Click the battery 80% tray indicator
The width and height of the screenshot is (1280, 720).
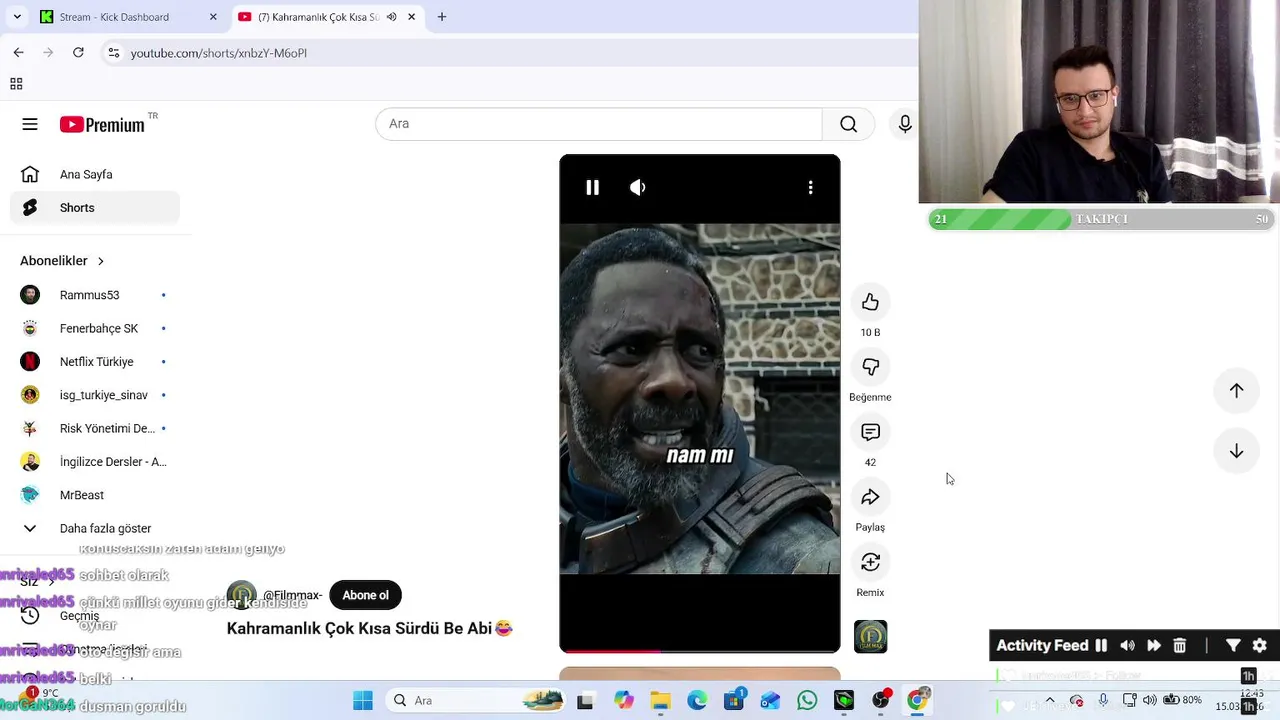tap(1182, 700)
